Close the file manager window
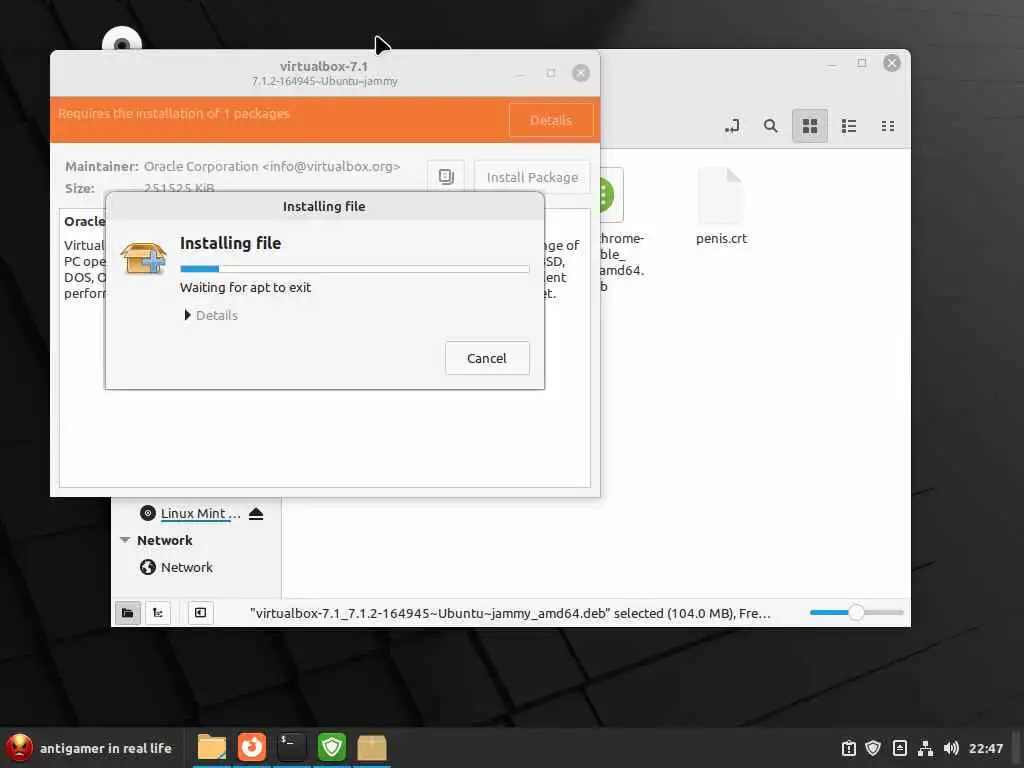The image size is (1024, 768). point(891,63)
